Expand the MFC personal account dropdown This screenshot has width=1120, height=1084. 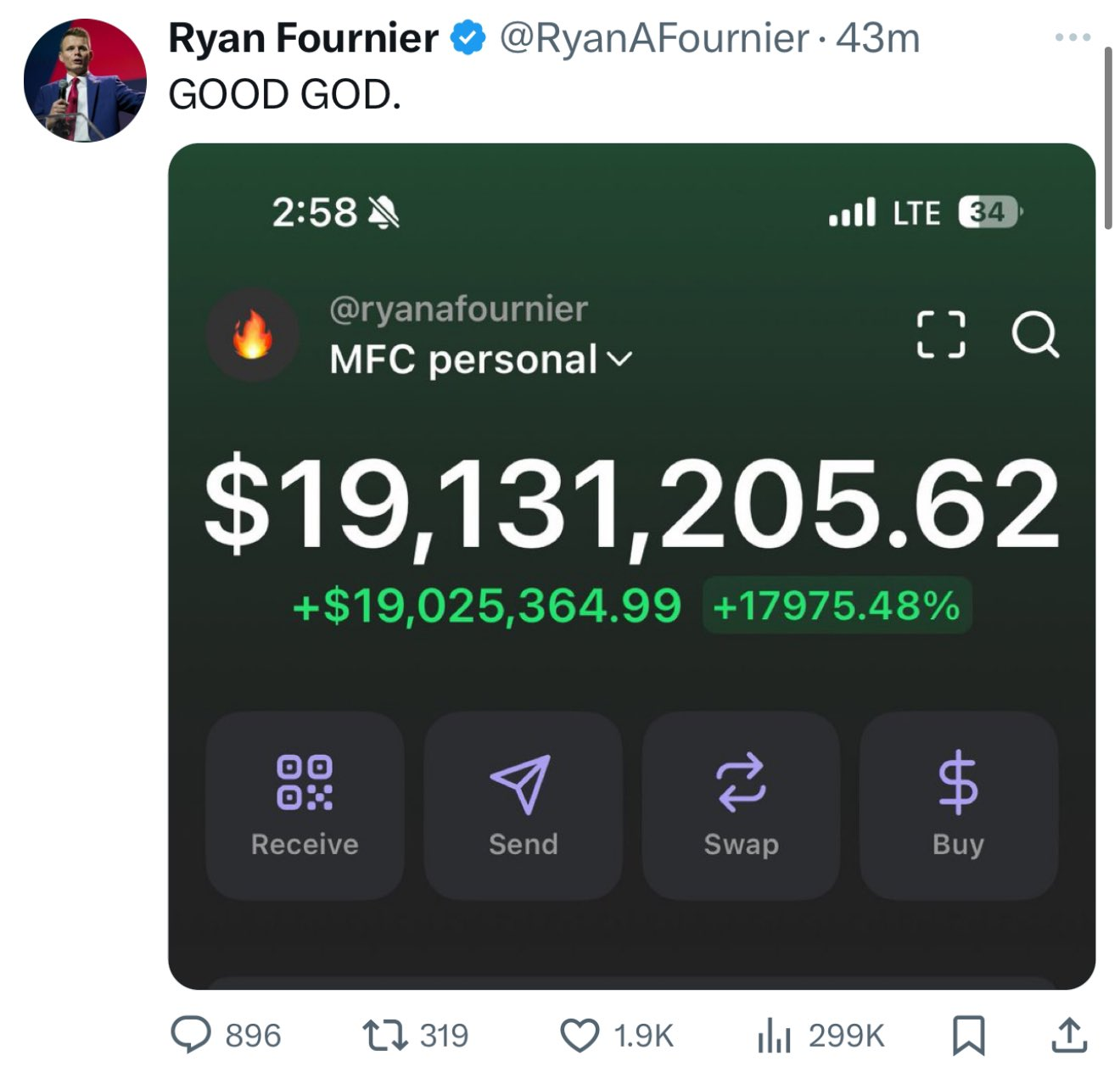(480, 360)
